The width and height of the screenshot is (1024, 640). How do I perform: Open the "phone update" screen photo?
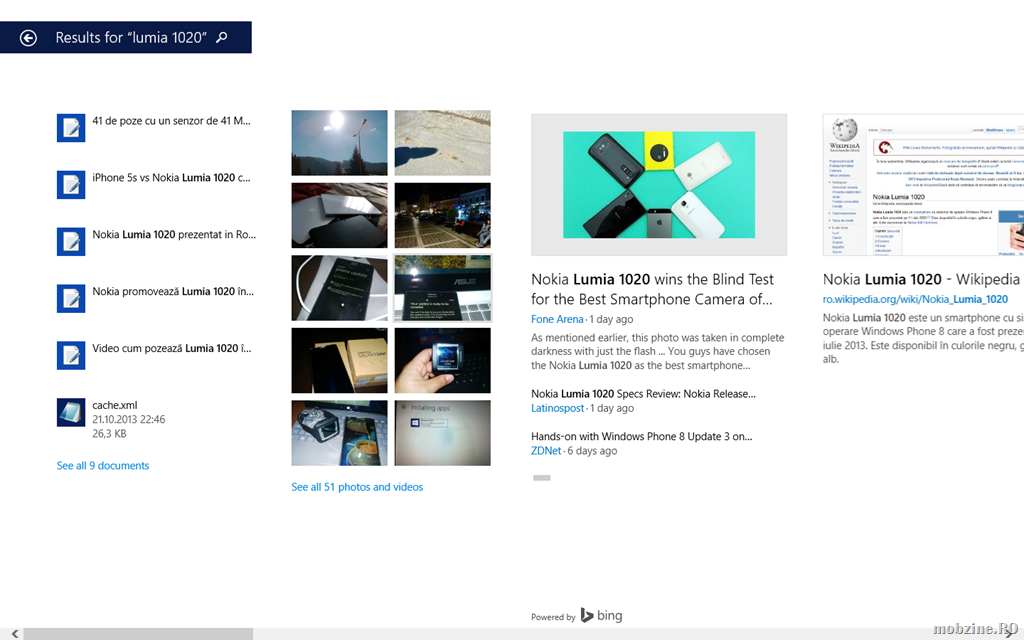(x=339, y=288)
